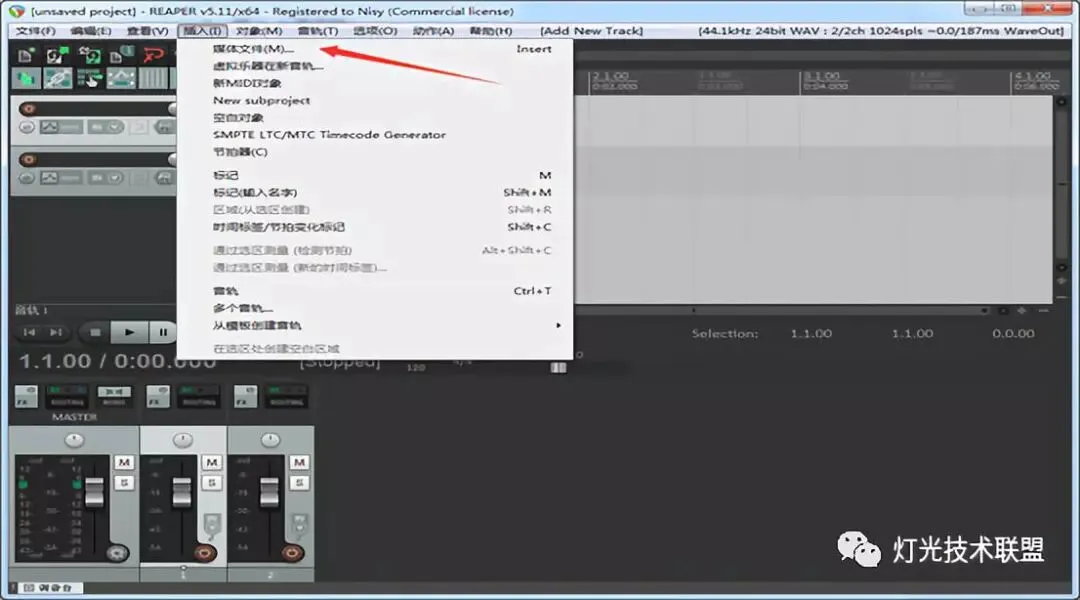Arm track 1 for recording in track panel
This screenshot has height=600, width=1080.
(x=28, y=109)
